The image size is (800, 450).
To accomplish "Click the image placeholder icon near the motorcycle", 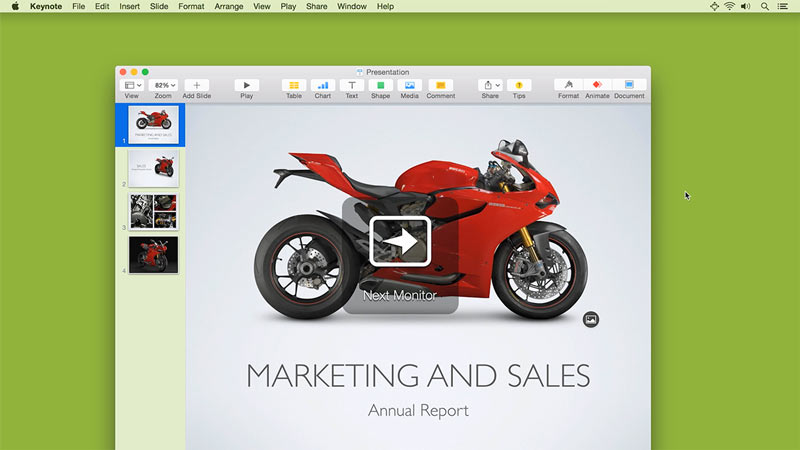I will (x=591, y=319).
